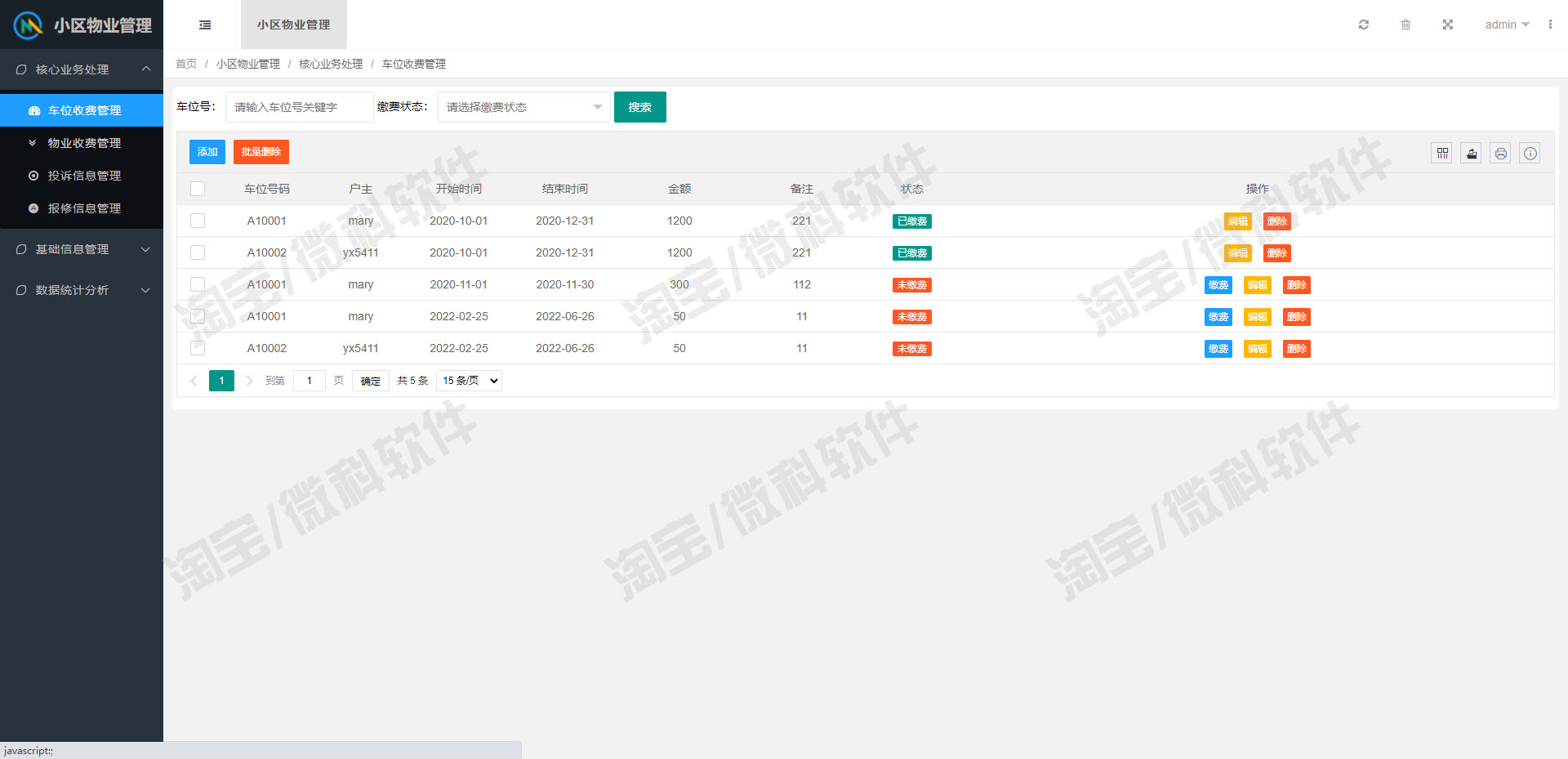Click the refresh icon in top bar
The image size is (1568, 759).
[1363, 25]
